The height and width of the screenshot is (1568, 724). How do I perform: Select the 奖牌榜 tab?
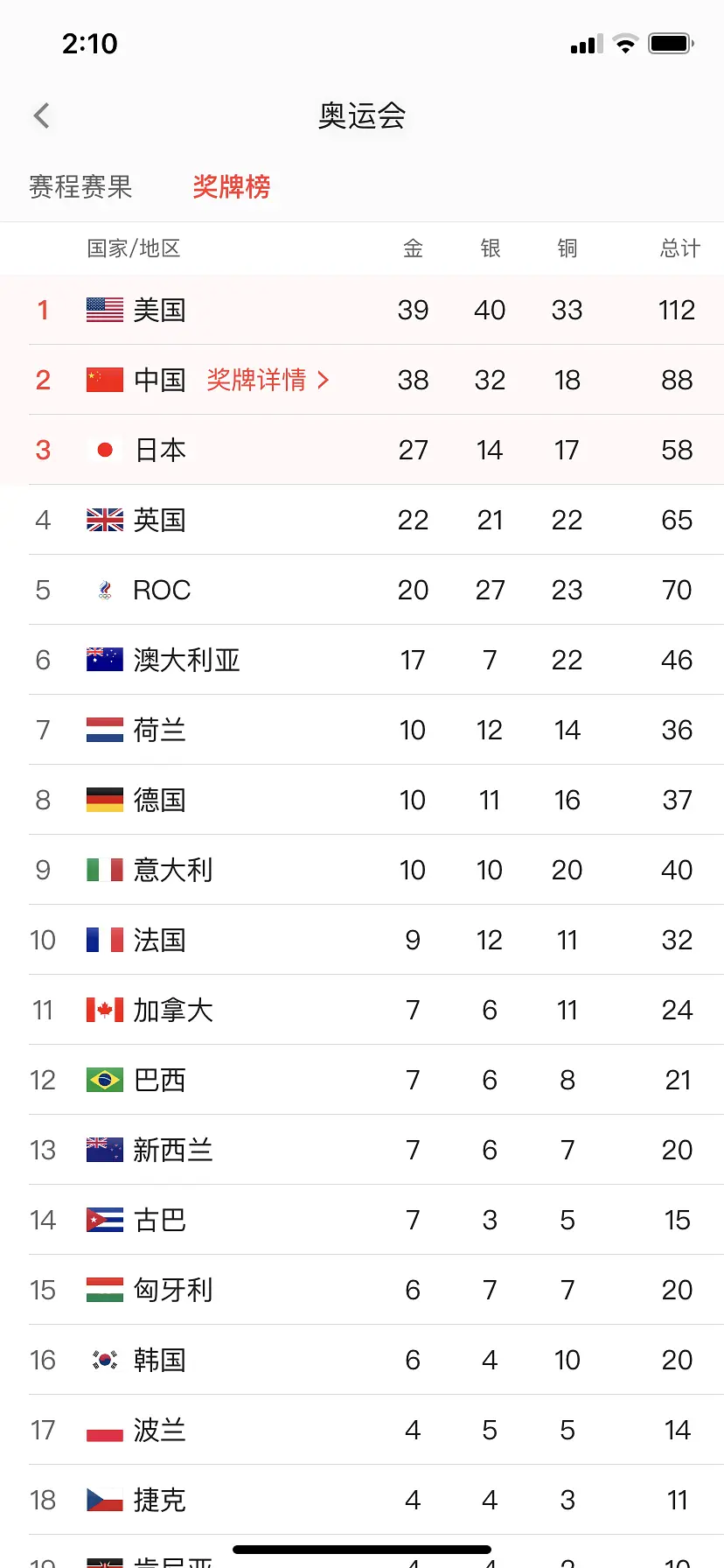point(232,186)
